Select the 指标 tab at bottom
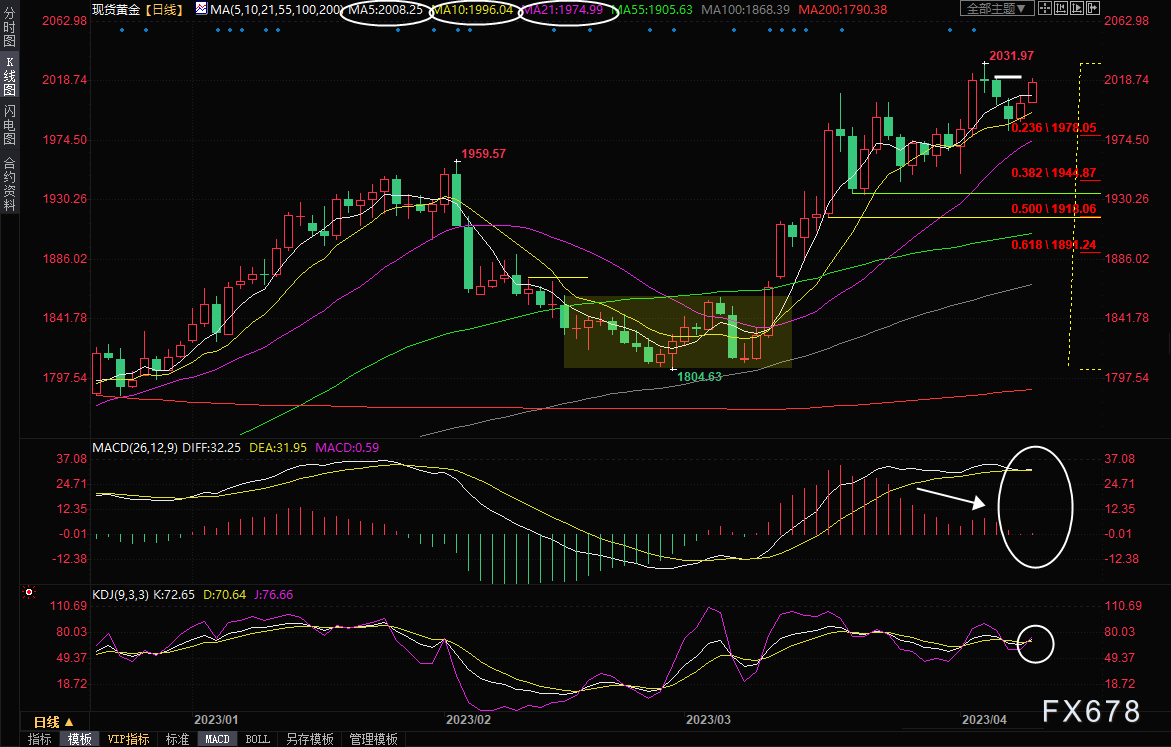This screenshot has width=1171, height=747. point(40,739)
